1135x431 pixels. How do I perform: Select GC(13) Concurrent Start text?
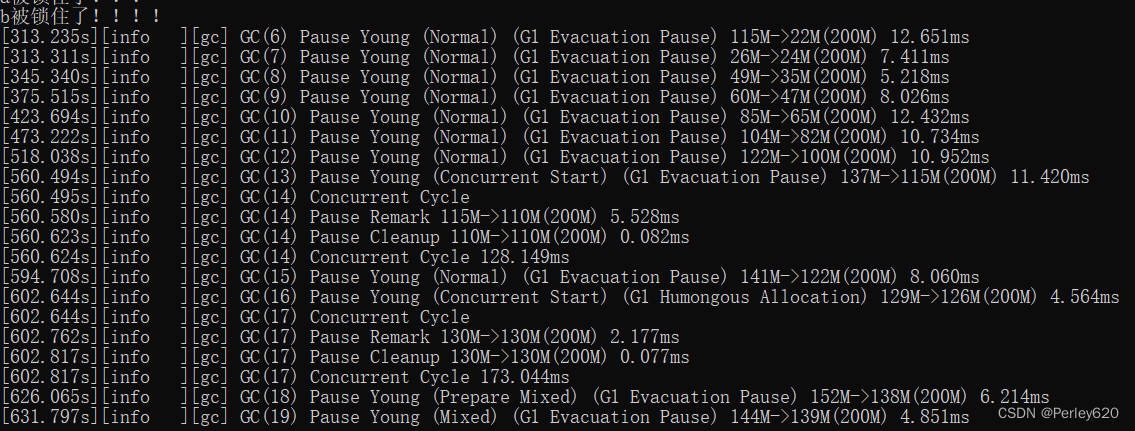tap(520, 177)
